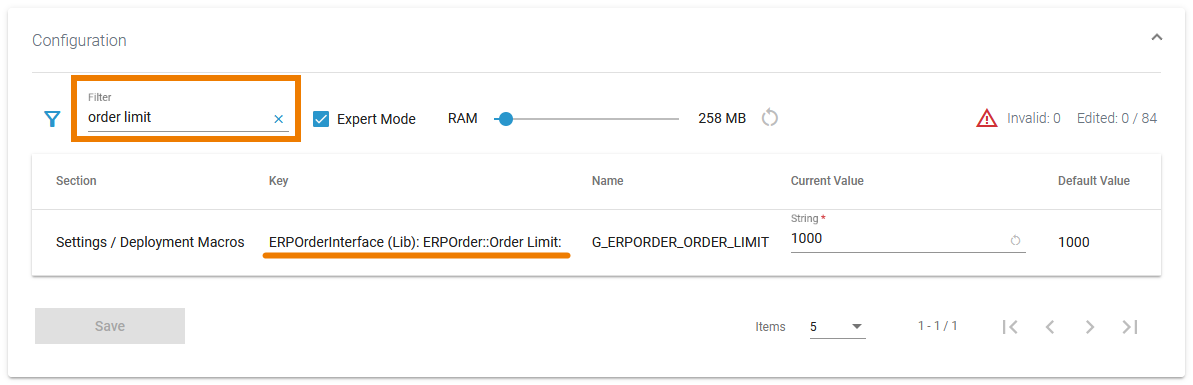Click the red Invalid warning triangle icon
Image resolution: width=1193 pixels, height=385 pixels.
(986, 118)
